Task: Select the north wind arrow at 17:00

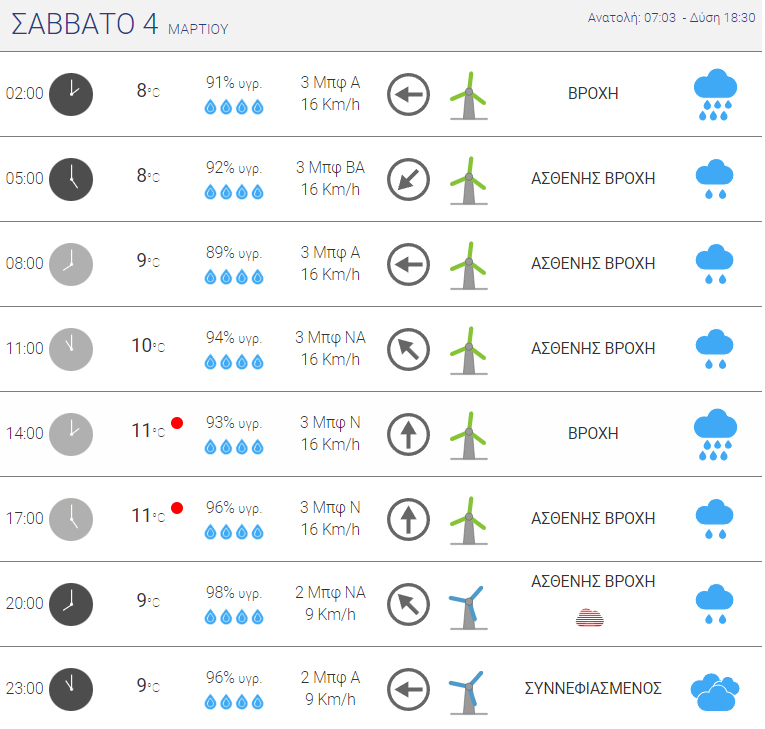Action: 408,519
